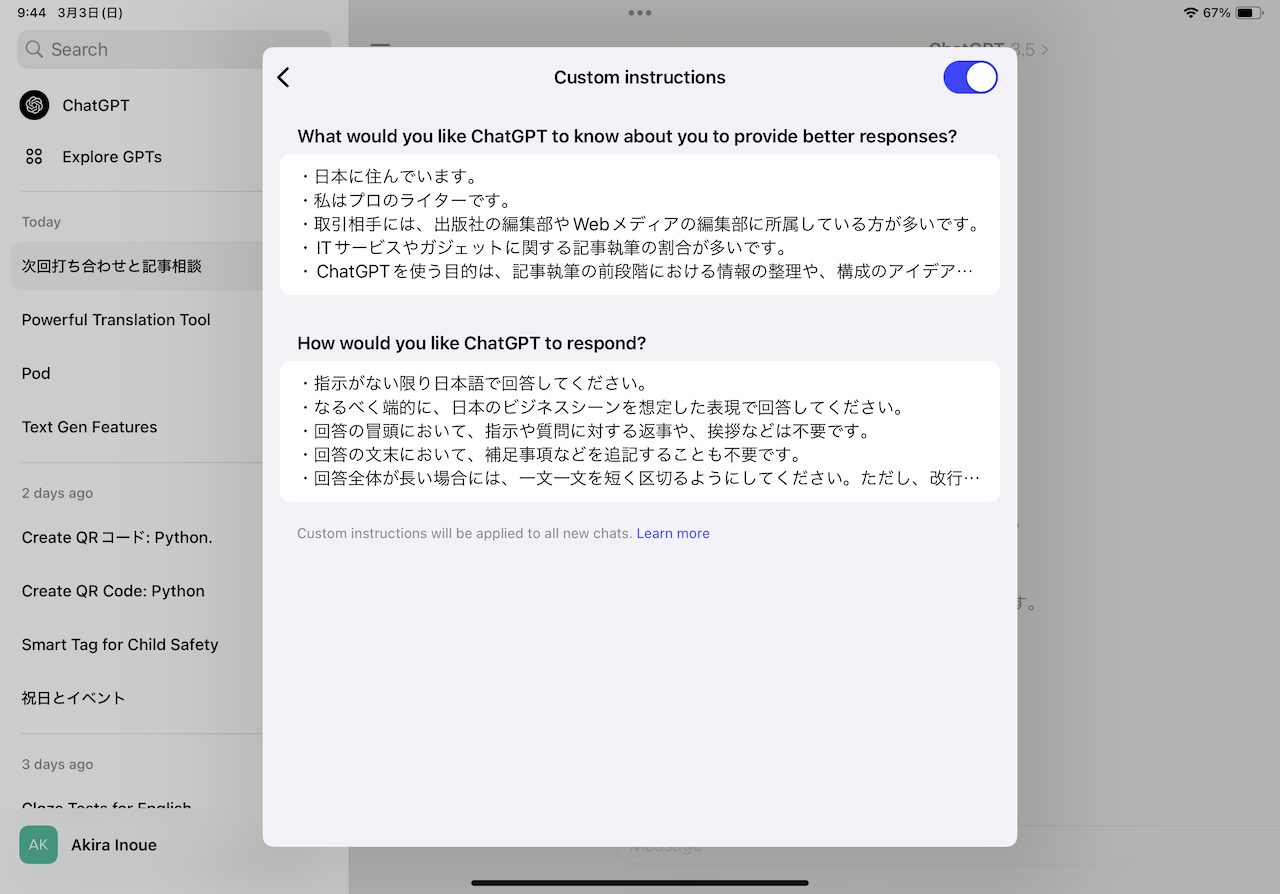The image size is (1280, 894).
Task: Click the Custom instructions dialog title
Action: point(640,77)
